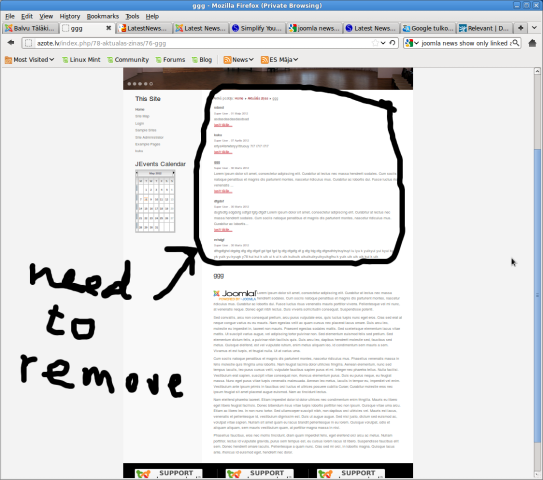This screenshot has width=543, height=480.
Task: Click the browser Back arrow button
Action: pos(11,43)
